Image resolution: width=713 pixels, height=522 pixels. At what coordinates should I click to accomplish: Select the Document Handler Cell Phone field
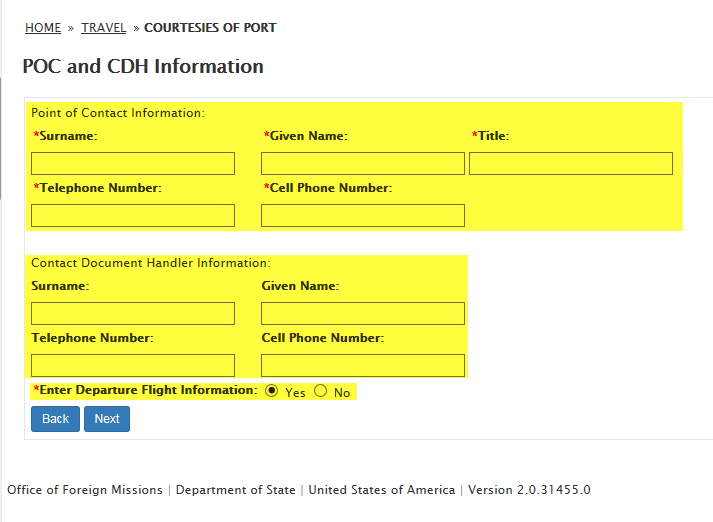[x=363, y=366]
